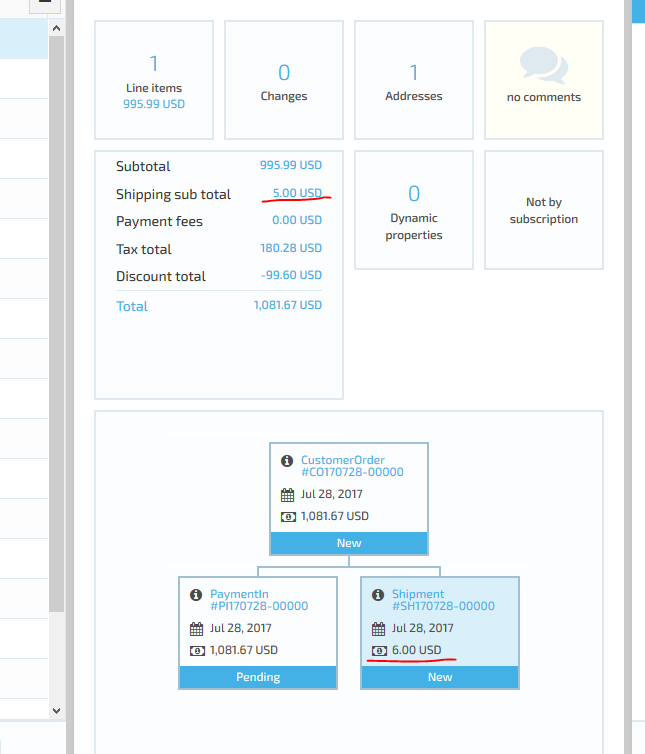
Task: Click the money icon on PaymentIn node
Action: [197, 651]
